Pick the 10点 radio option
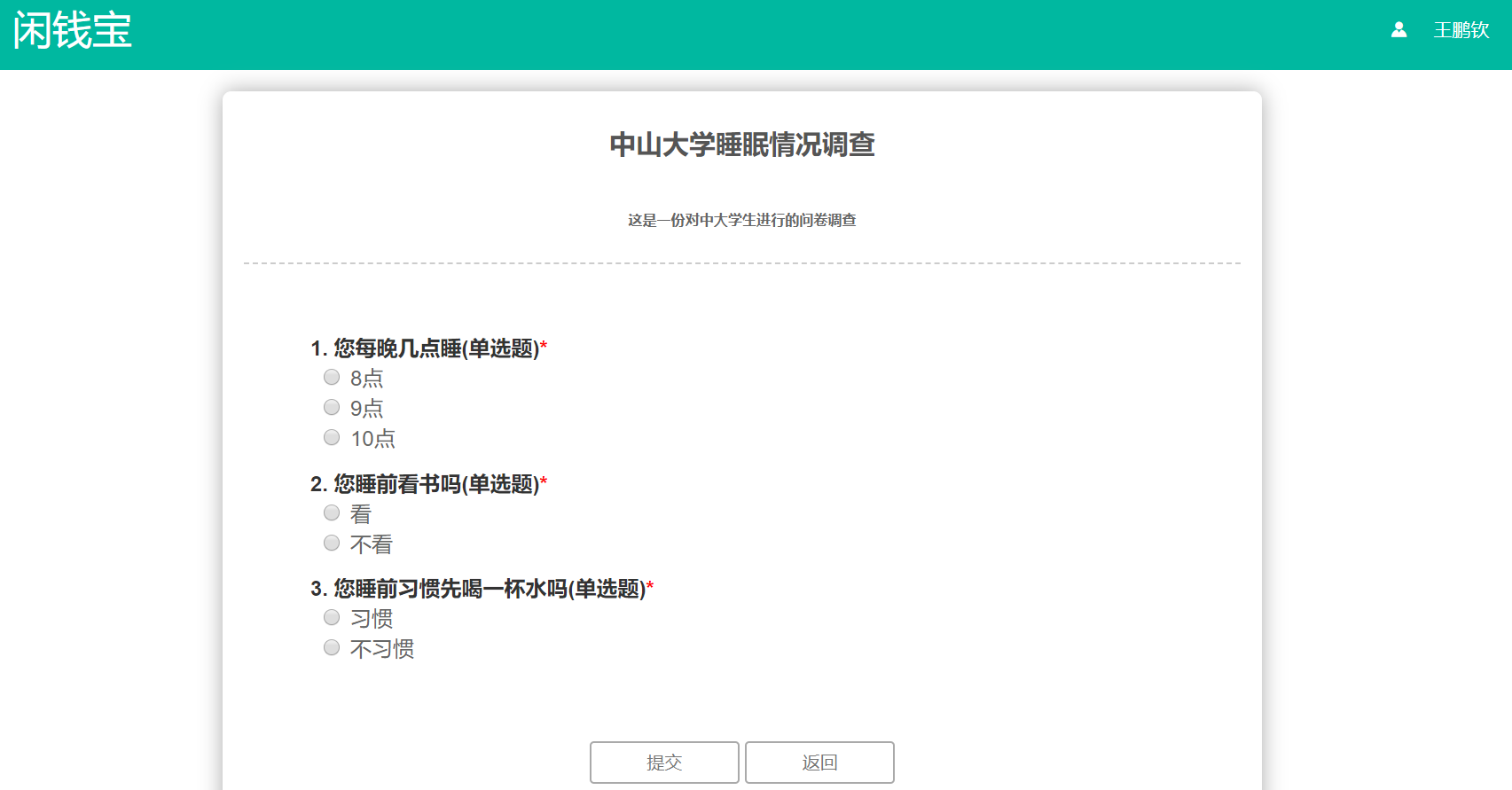Screen dimensions: 1512x790 click(x=332, y=438)
